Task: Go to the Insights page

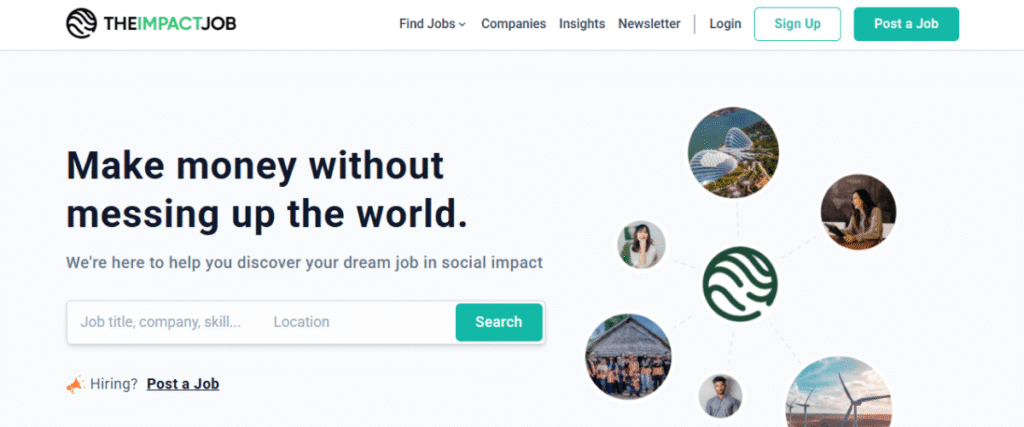Action: [x=582, y=24]
